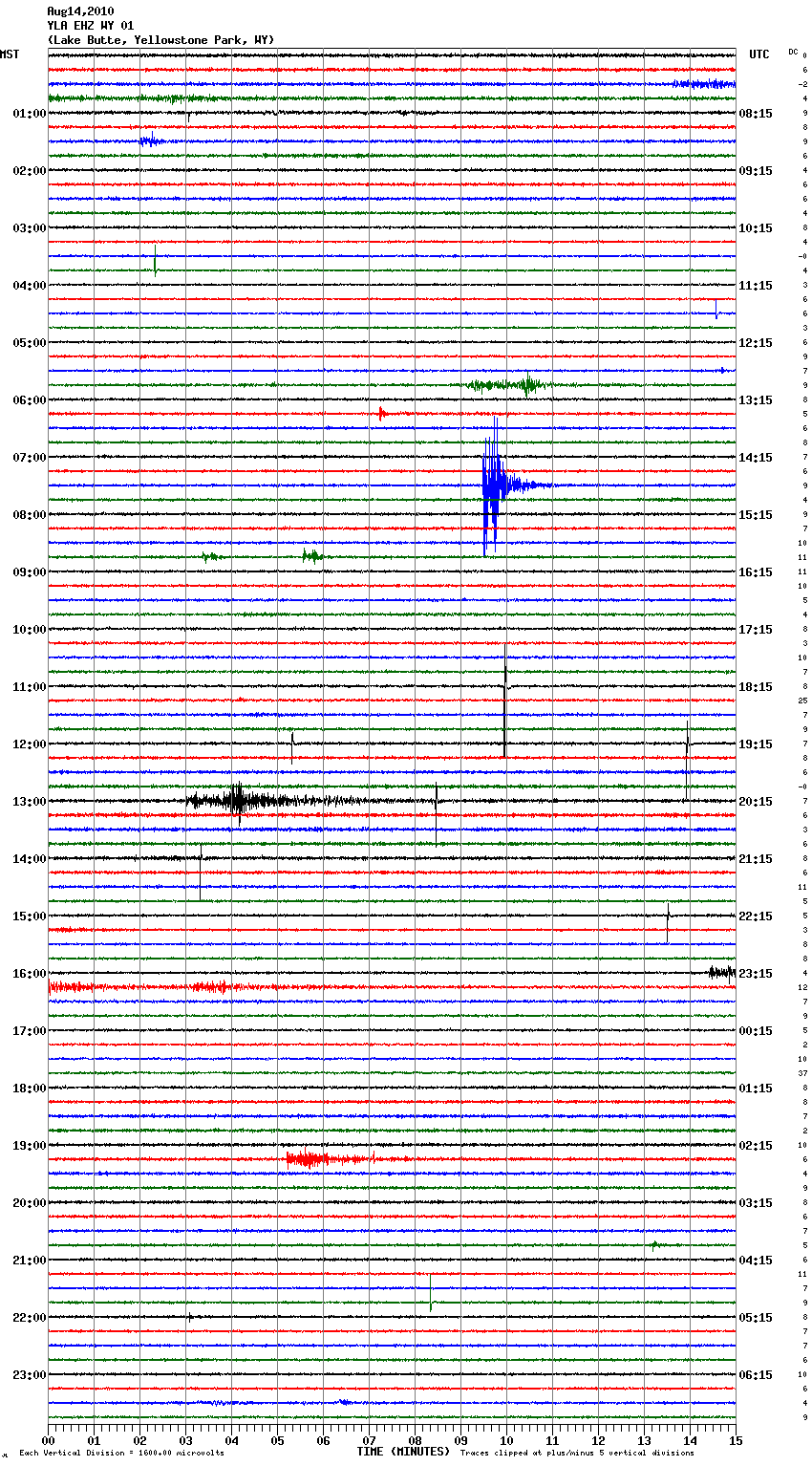The image size is (812, 1466).
Task: Select the 23:00 MST time label
Action: [30, 1375]
